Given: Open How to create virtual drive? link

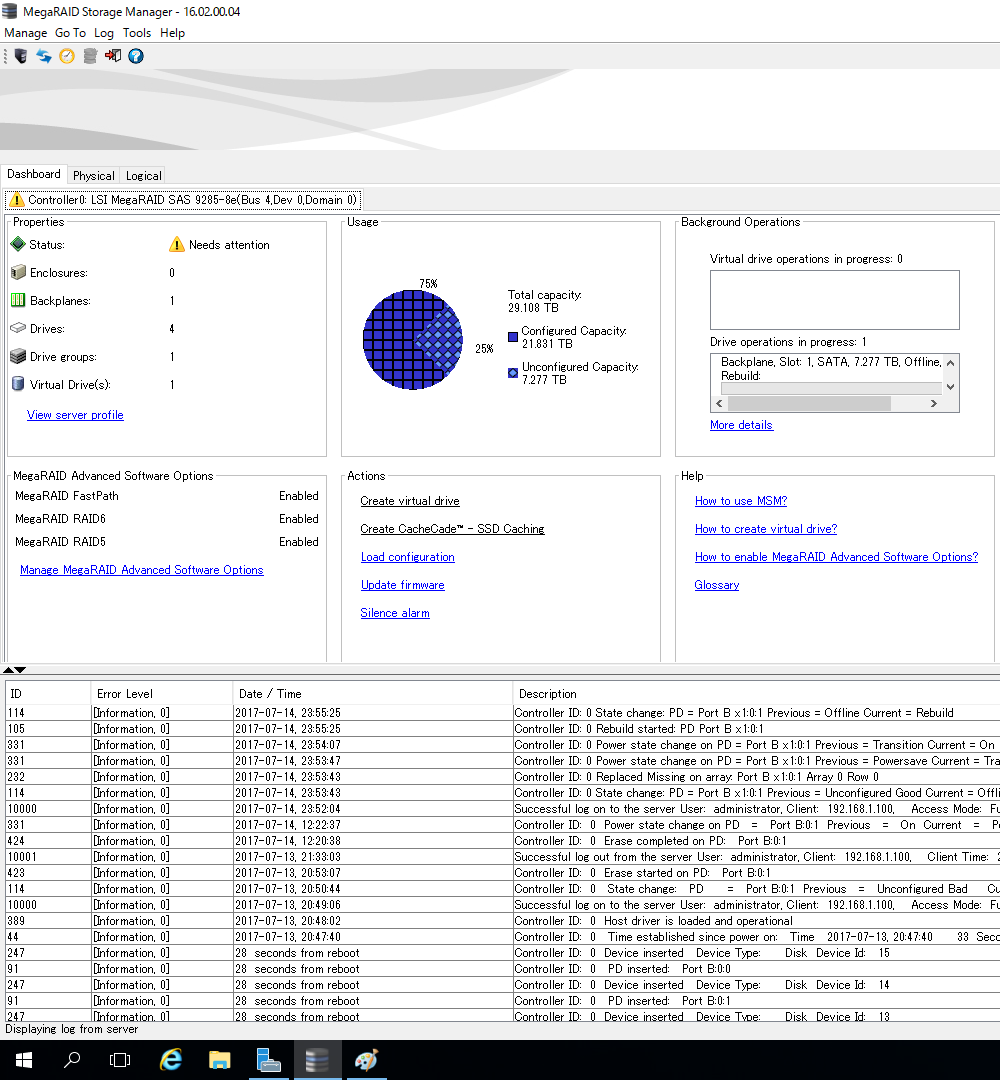Looking at the screenshot, I should [x=766, y=529].
